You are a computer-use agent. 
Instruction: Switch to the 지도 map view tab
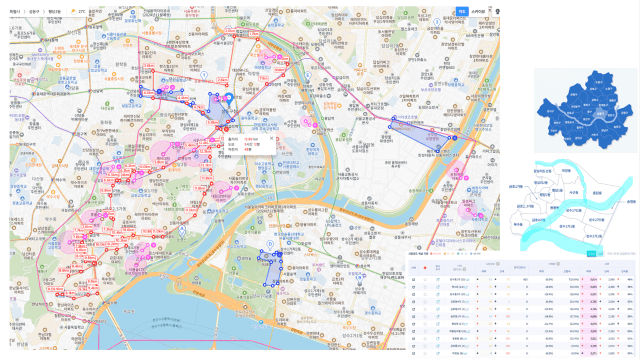pos(462,11)
